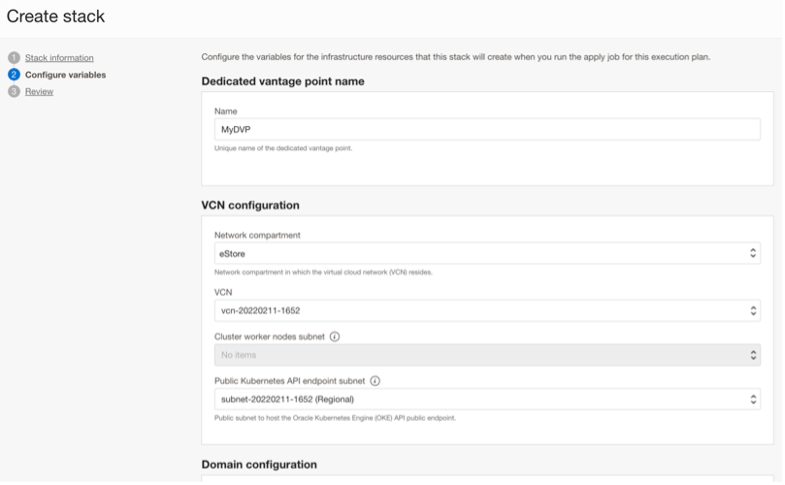The image size is (785, 485).
Task: Expand the VCN dropdown vcn-20220211-1652
Action: [x=487, y=311]
